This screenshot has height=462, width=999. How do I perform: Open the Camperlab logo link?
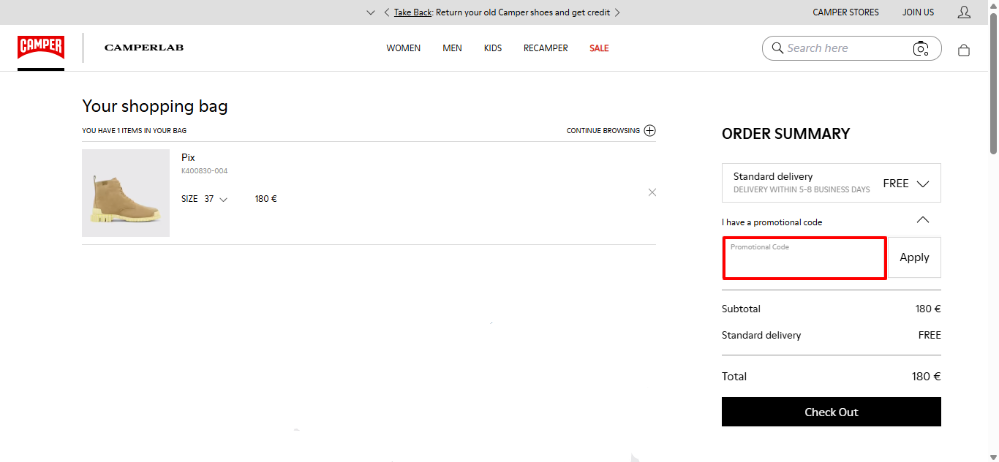point(144,48)
